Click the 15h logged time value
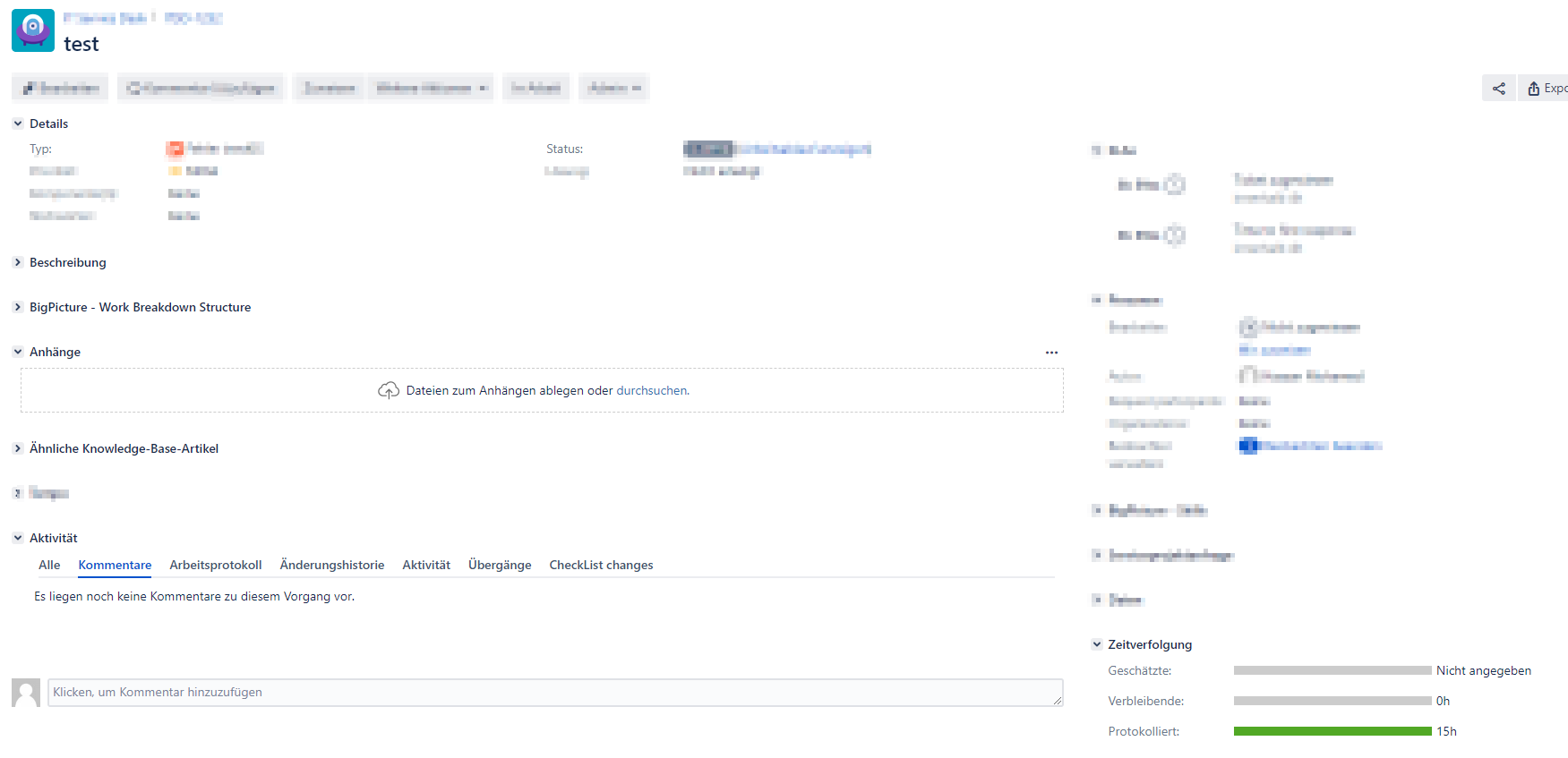This screenshot has height=758, width=1568. 1446,731
